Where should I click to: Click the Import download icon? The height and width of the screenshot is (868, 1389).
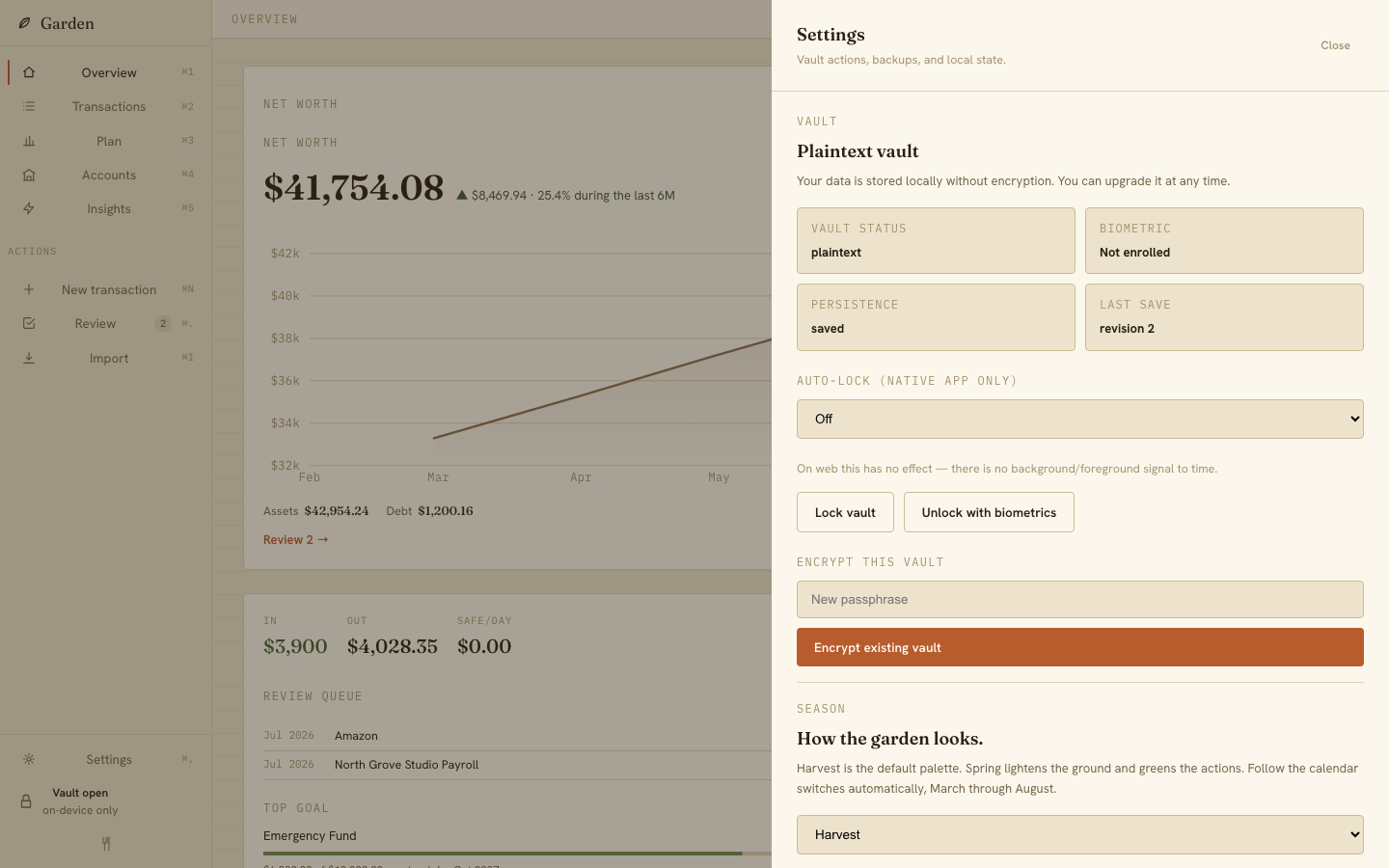29,358
